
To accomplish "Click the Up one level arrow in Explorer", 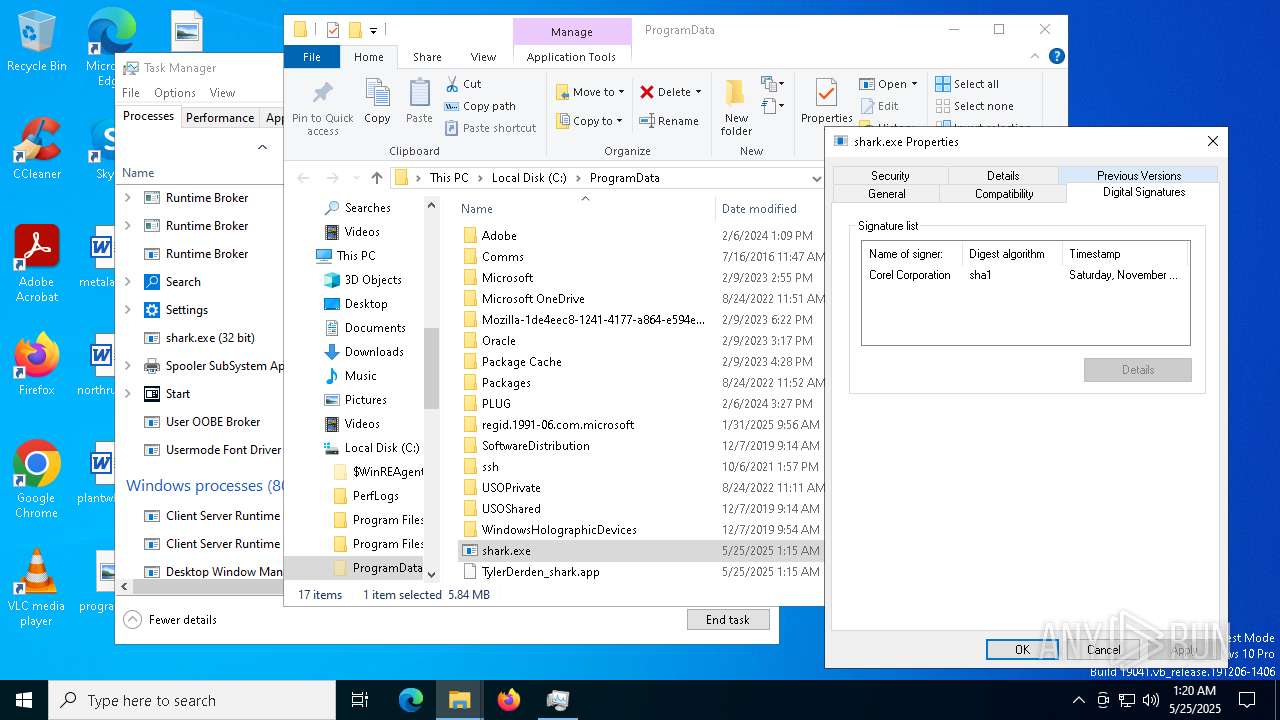I will pos(376,178).
